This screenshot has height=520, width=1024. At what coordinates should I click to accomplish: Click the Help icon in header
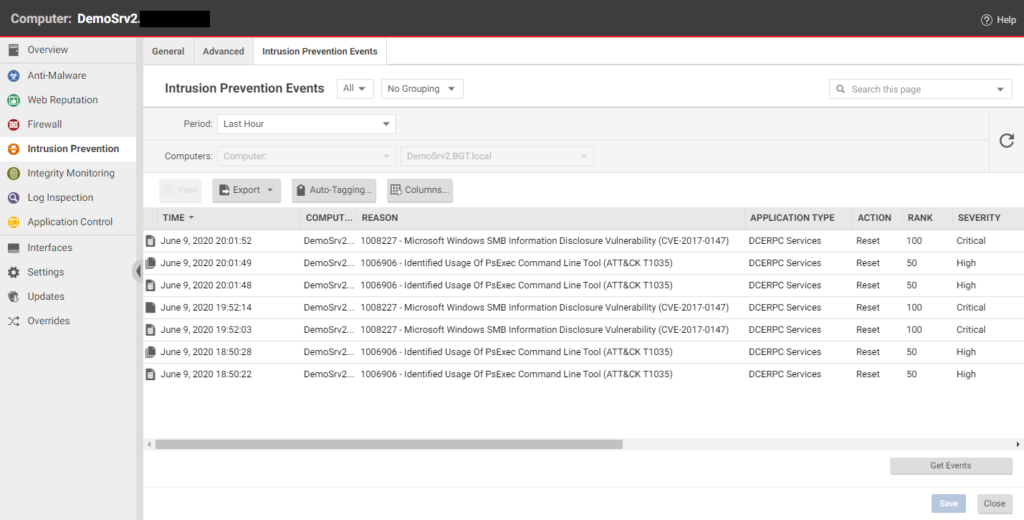(x=986, y=20)
